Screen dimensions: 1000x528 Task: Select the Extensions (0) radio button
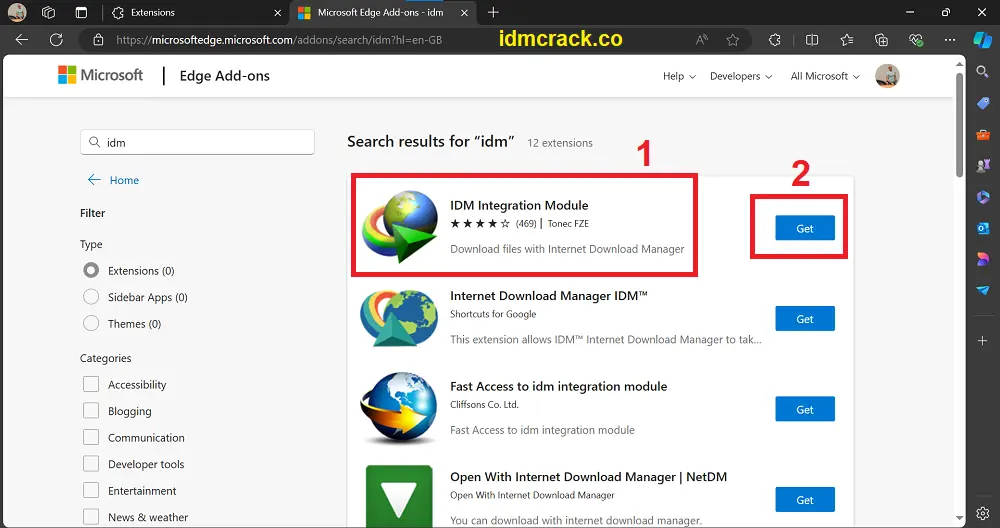[91, 270]
